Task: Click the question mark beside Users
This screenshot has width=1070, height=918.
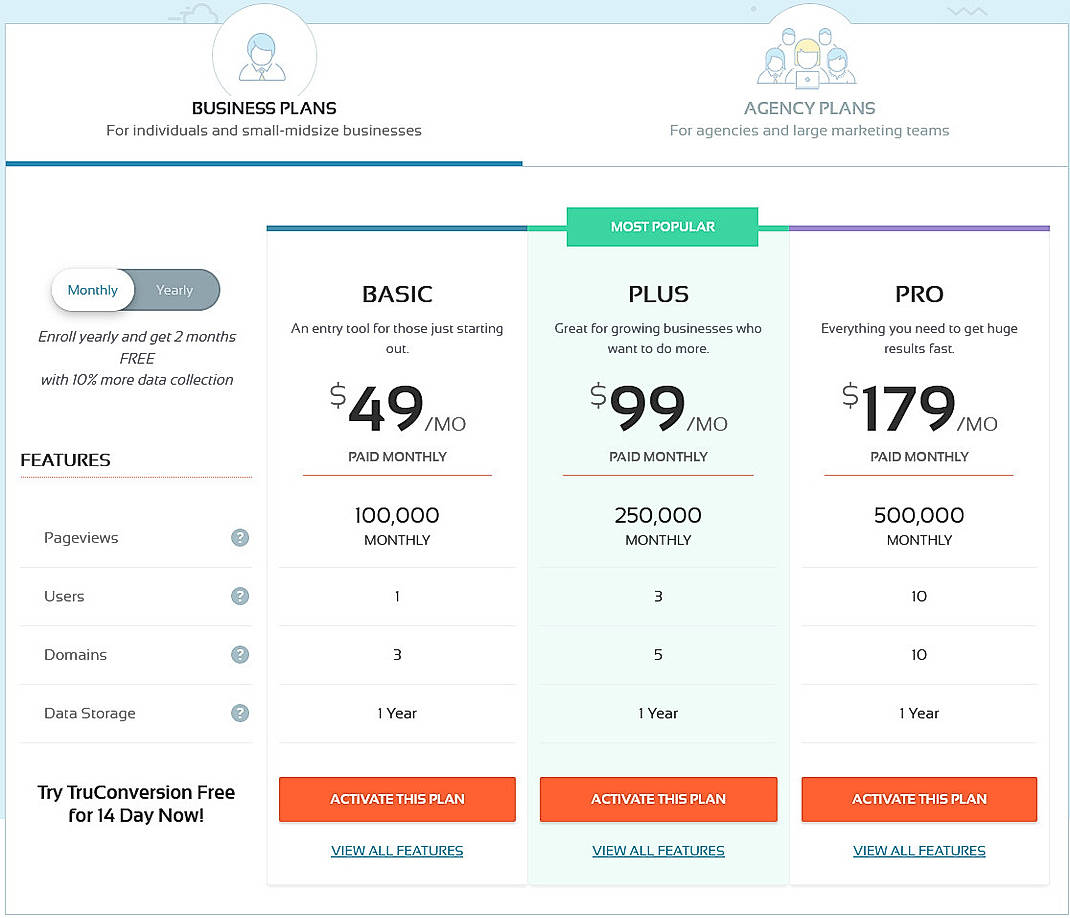Action: pyautogui.click(x=239, y=596)
